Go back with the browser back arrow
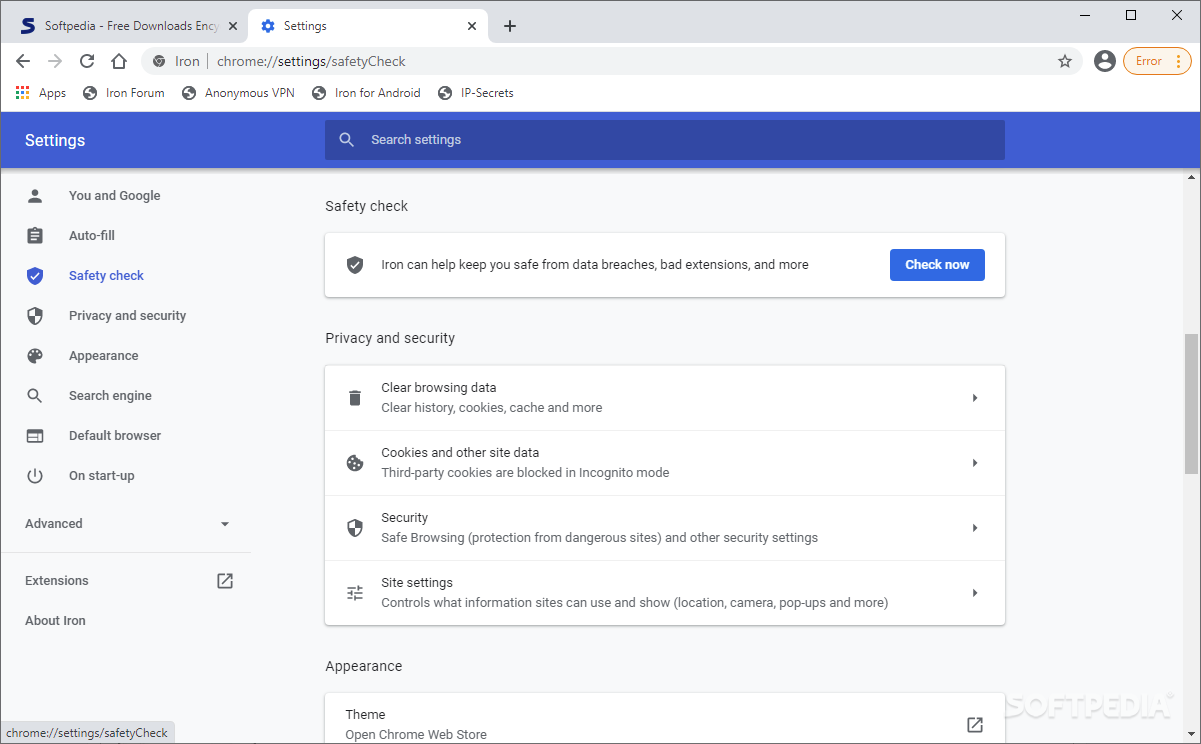The width and height of the screenshot is (1201, 744). [x=23, y=61]
